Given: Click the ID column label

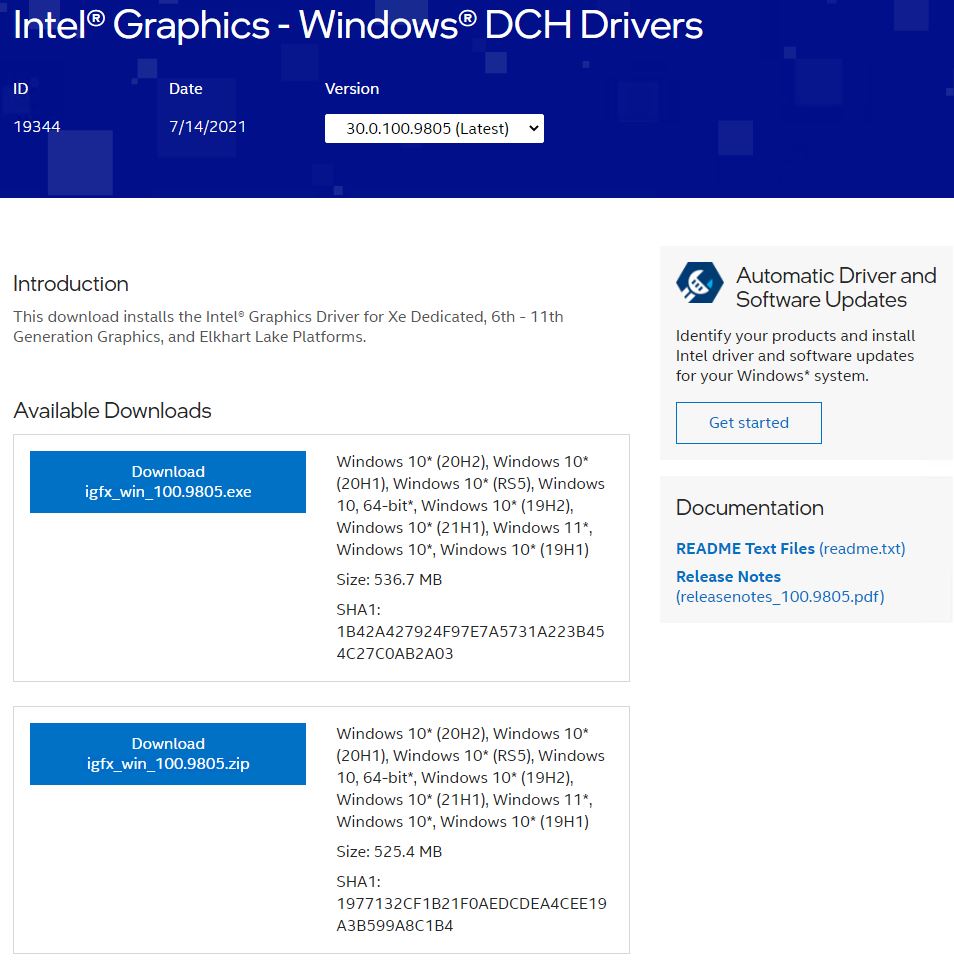Looking at the screenshot, I should point(21,88).
